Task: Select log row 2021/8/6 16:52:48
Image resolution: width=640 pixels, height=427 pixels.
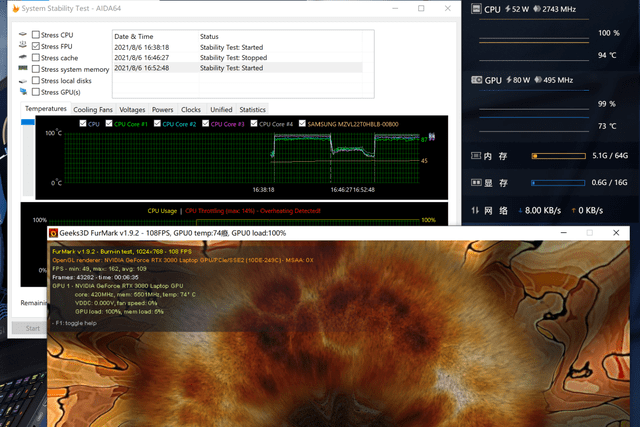Action: [237, 68]
